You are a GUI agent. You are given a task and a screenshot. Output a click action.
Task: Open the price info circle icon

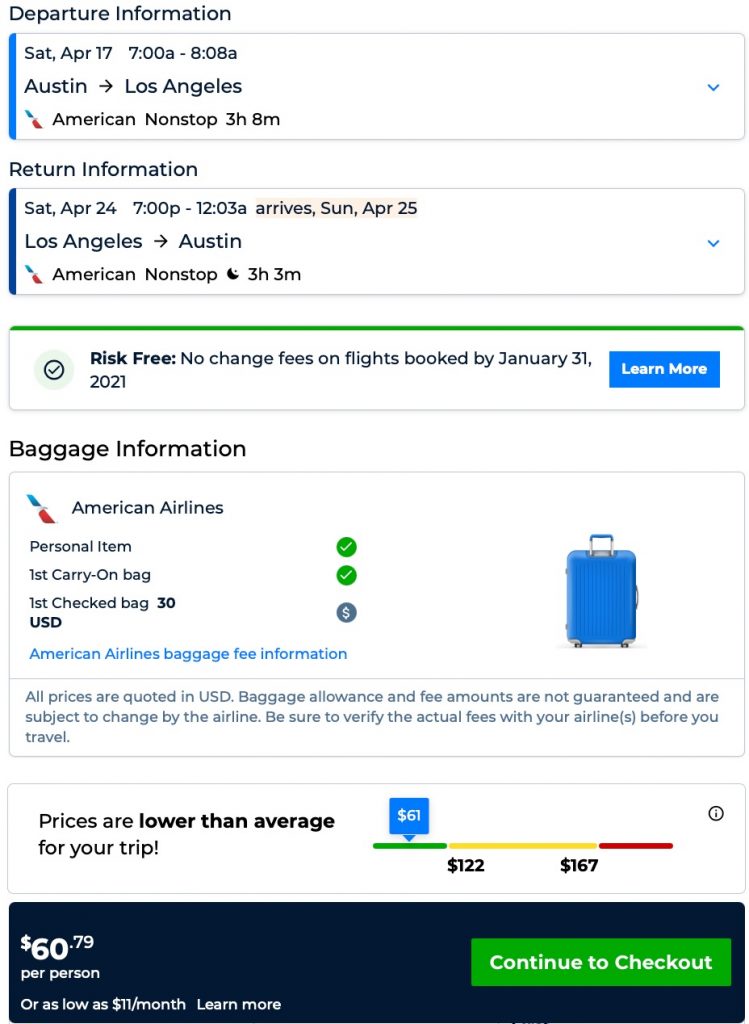(716, 814)
